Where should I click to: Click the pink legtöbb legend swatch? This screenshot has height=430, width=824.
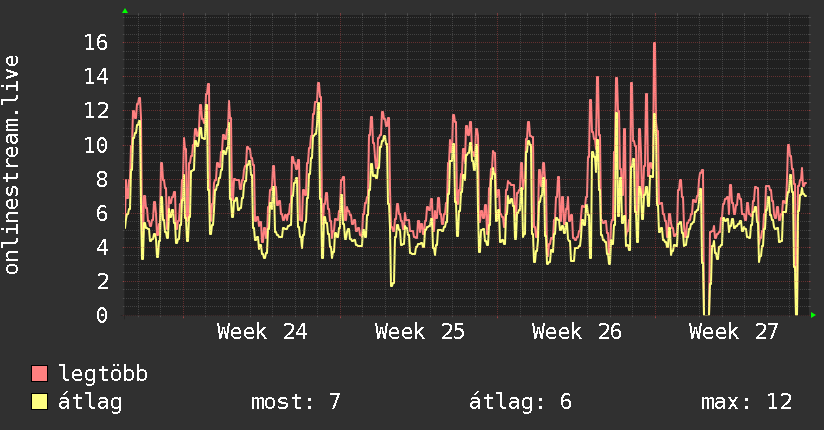(39, 373)
